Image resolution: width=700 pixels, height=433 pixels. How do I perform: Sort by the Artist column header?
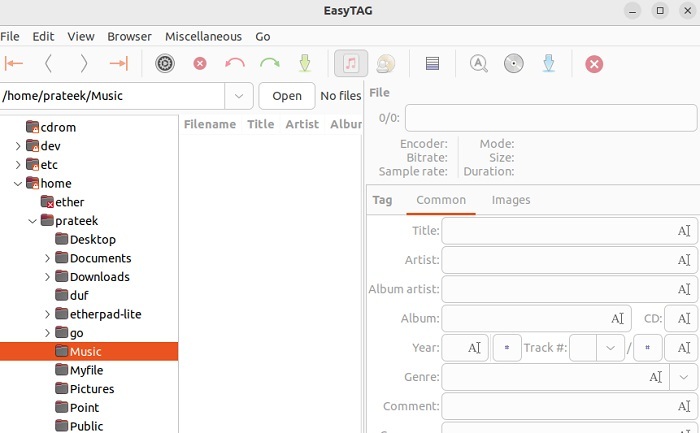coord(302,124)
